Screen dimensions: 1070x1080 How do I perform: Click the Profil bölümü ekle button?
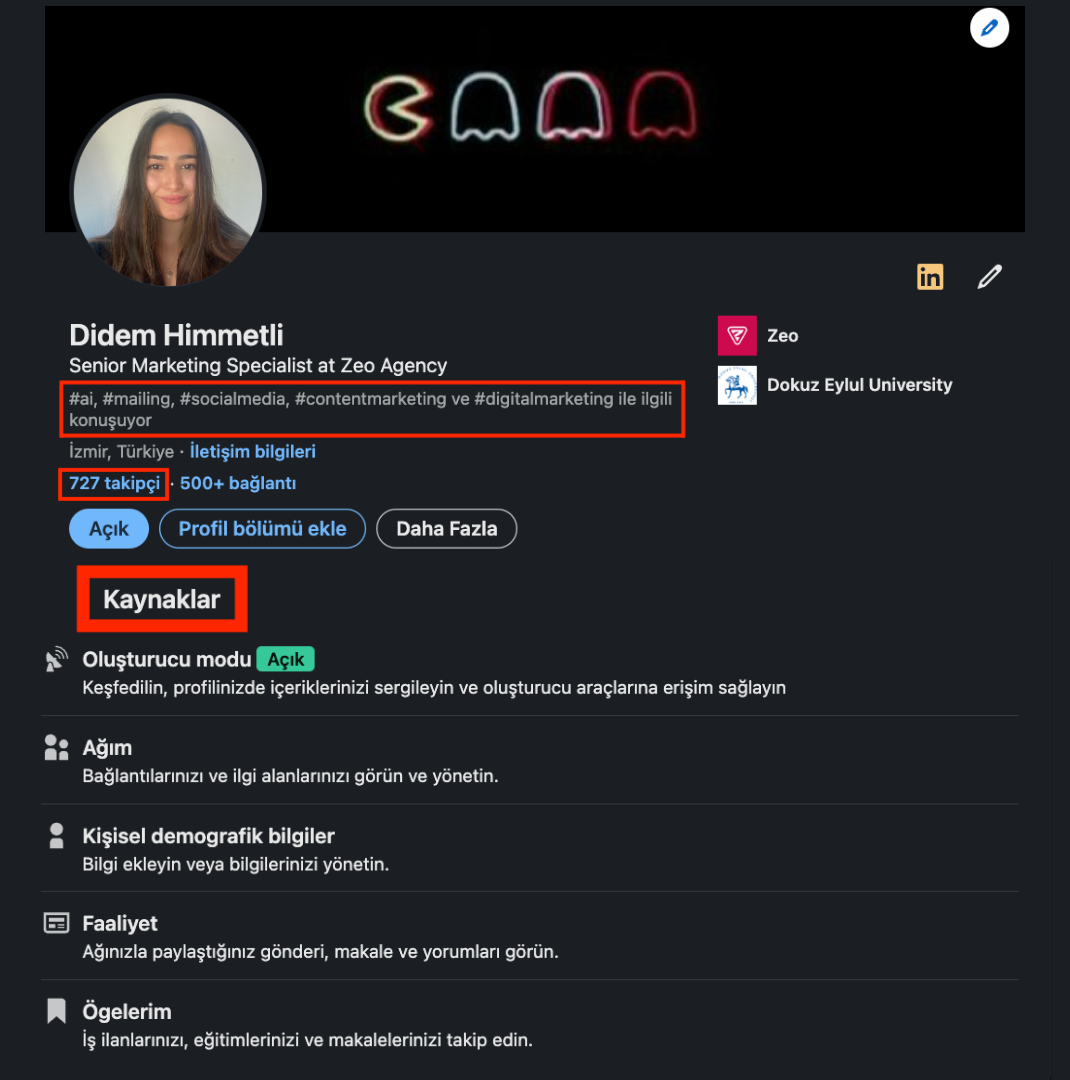(x=263, y=529)
